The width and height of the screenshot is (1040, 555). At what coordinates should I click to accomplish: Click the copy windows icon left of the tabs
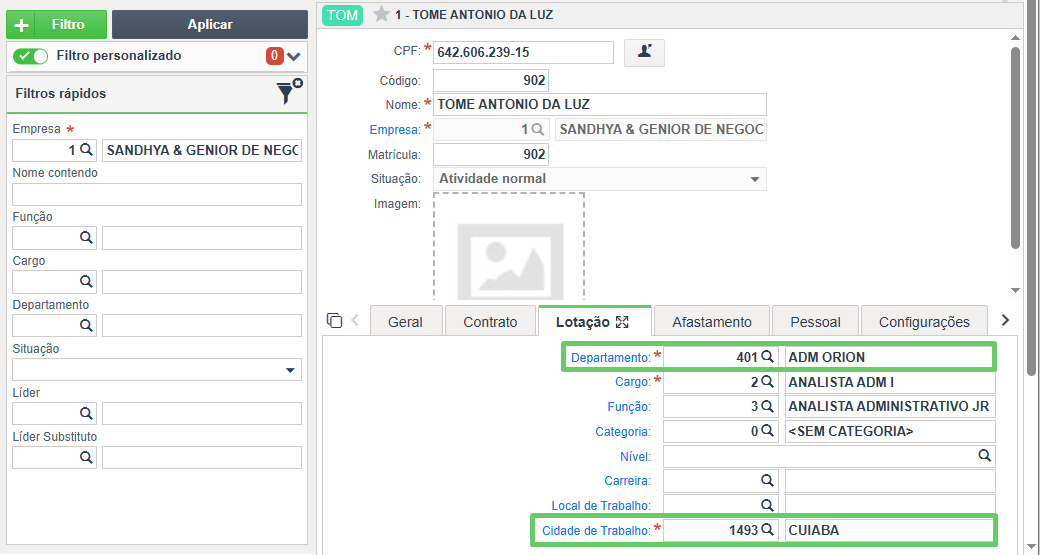pos(334,320)
